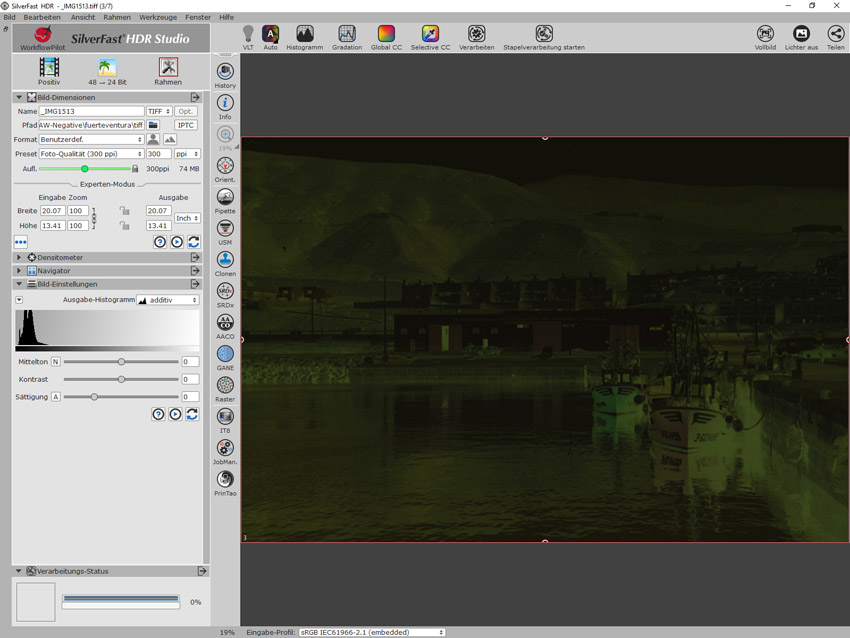Open the Rahmen menu in menu bar
850x638 pixels.
(x=116, y=17)
